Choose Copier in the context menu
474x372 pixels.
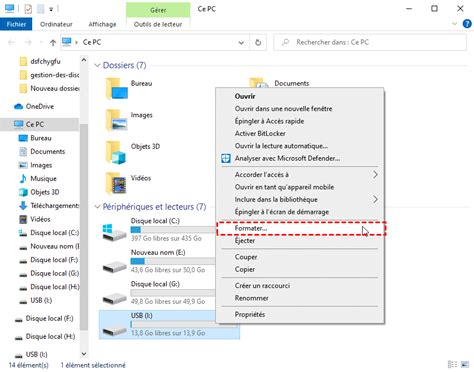[300, 269]
